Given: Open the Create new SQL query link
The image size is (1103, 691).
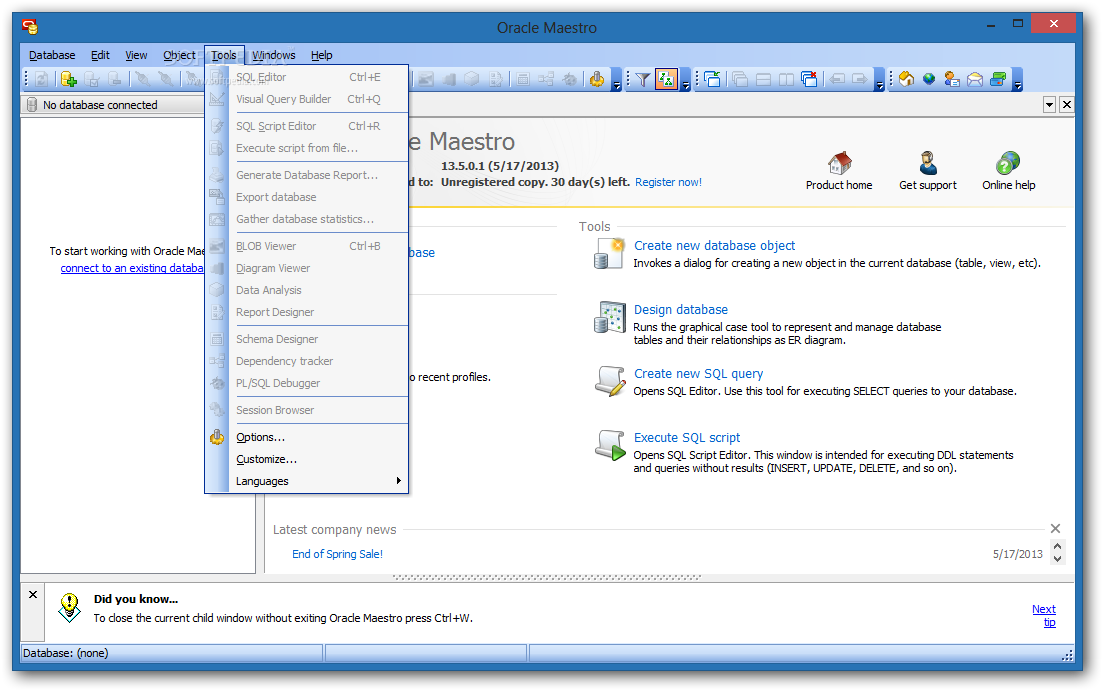Looking at the screenshot, I should pyautogui.click(x=698, y=374).
